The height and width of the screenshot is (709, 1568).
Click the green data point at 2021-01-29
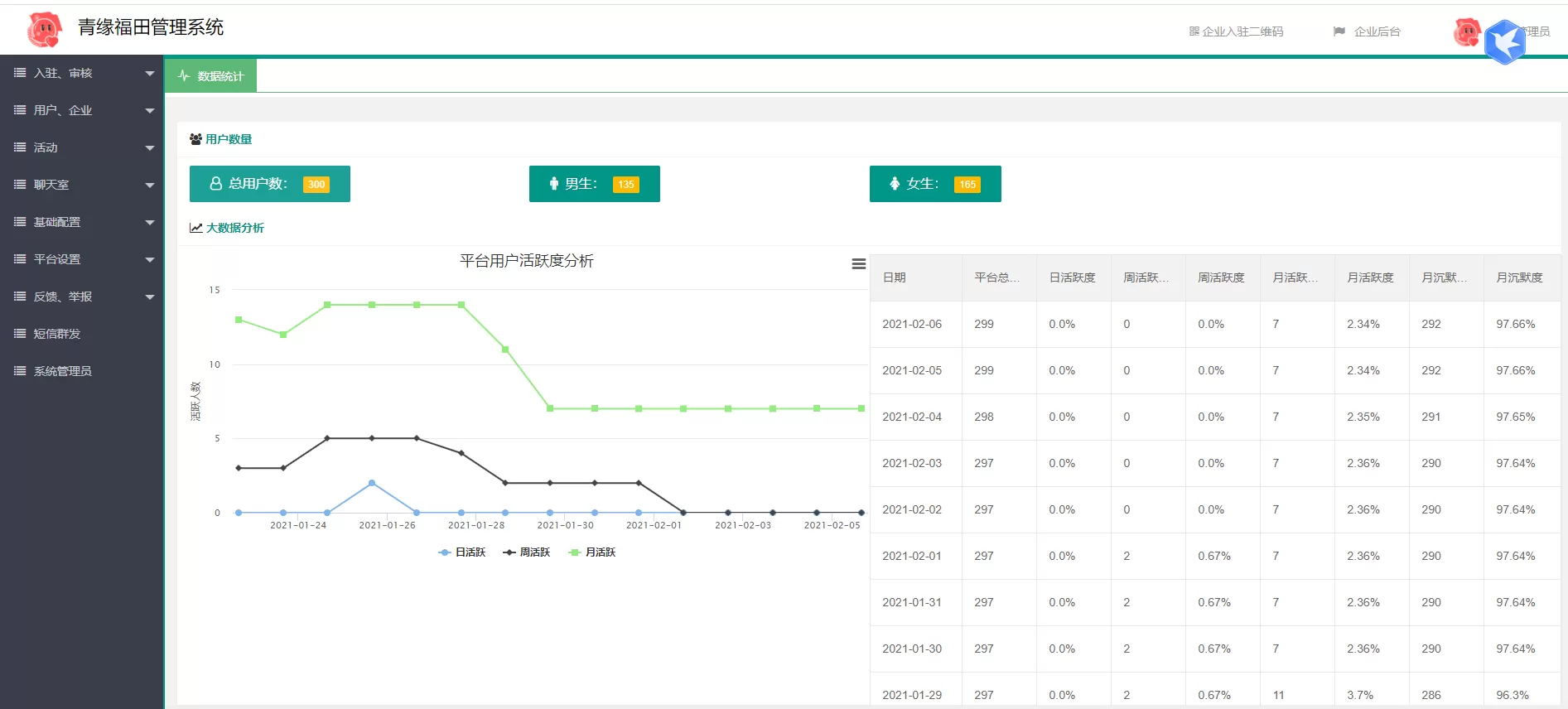[505, 350]
